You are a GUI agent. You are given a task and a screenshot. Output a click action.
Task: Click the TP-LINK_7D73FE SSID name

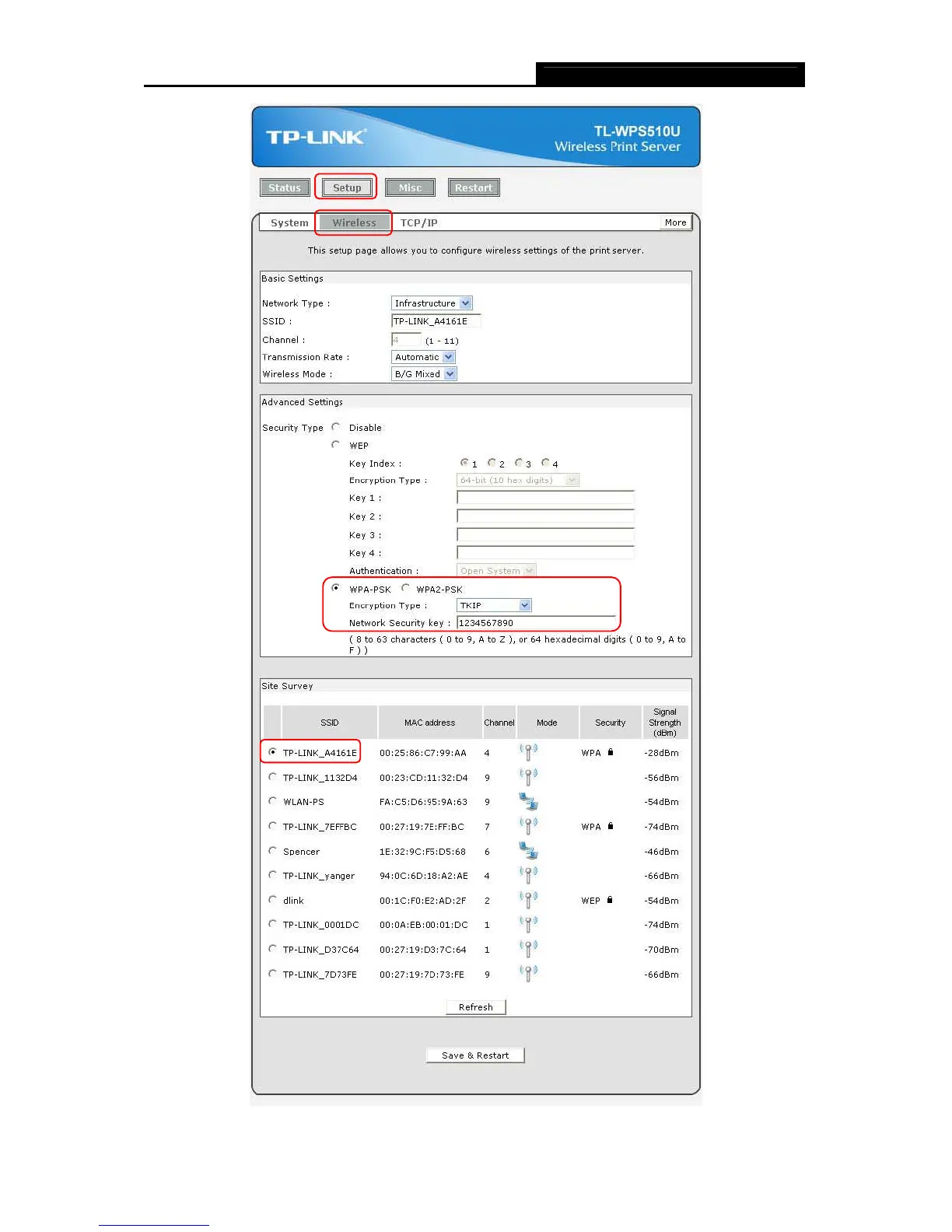click(x=320, y=975)
